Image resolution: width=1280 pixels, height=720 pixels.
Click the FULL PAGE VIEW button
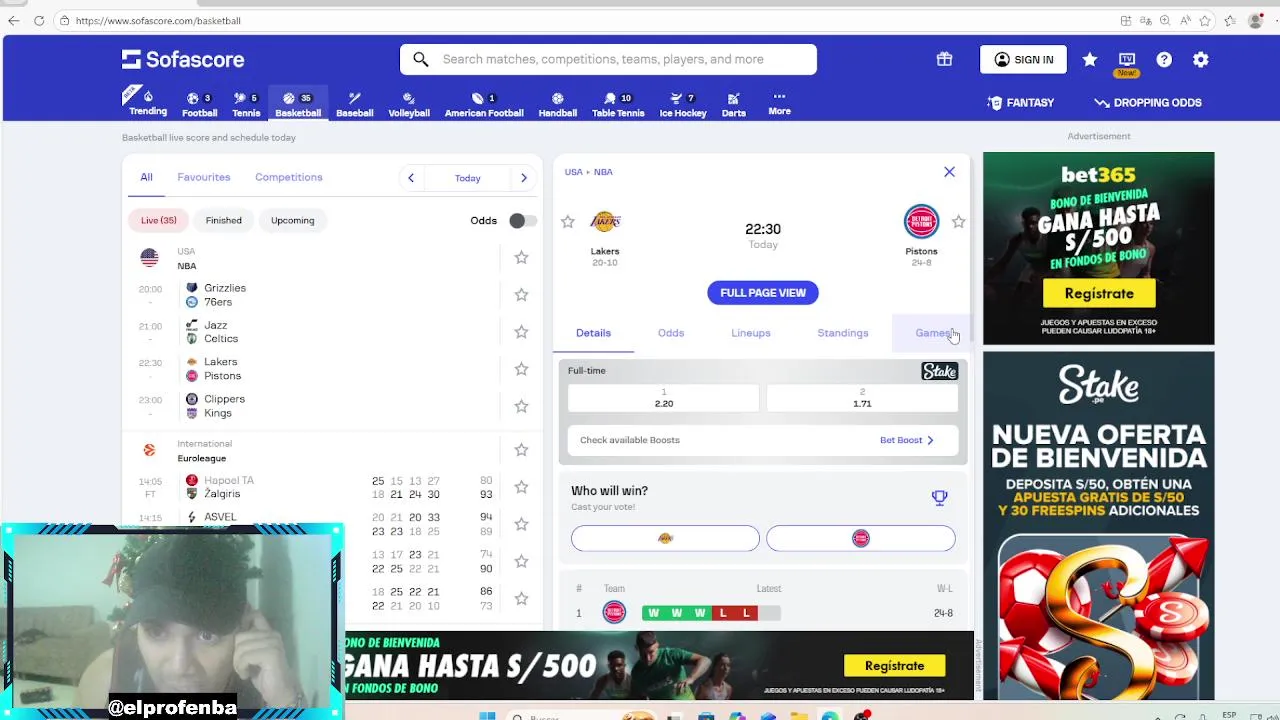(x=763, y=293)
